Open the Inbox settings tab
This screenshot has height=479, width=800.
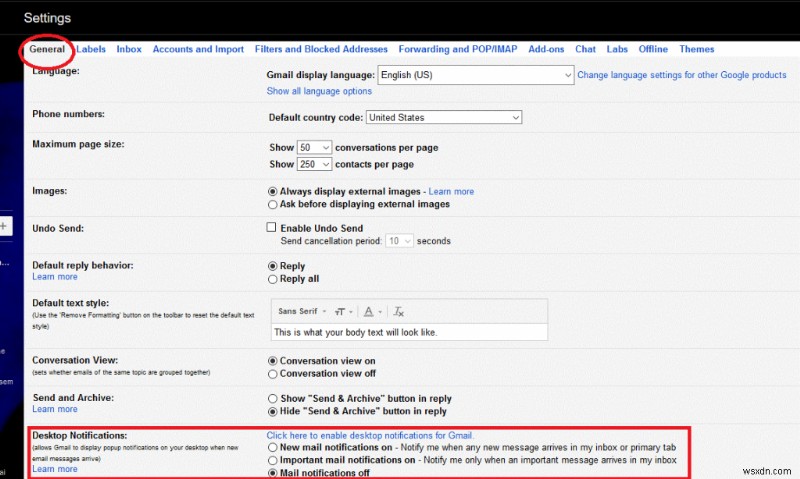[x=129, y=49]
